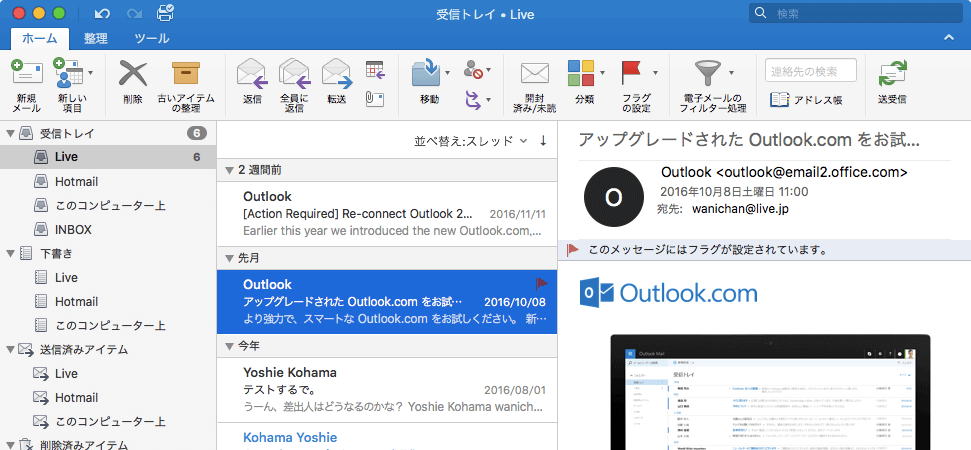Click the Undo icon in title bar
Viewport: 971px width, 450px height.
[x=102, y=13]
